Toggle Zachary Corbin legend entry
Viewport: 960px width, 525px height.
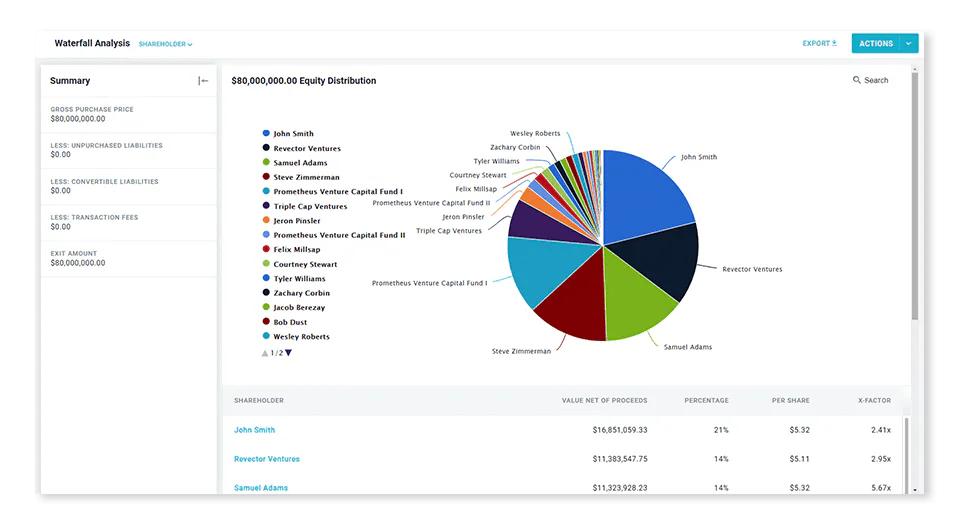click(x=296, y=293)
